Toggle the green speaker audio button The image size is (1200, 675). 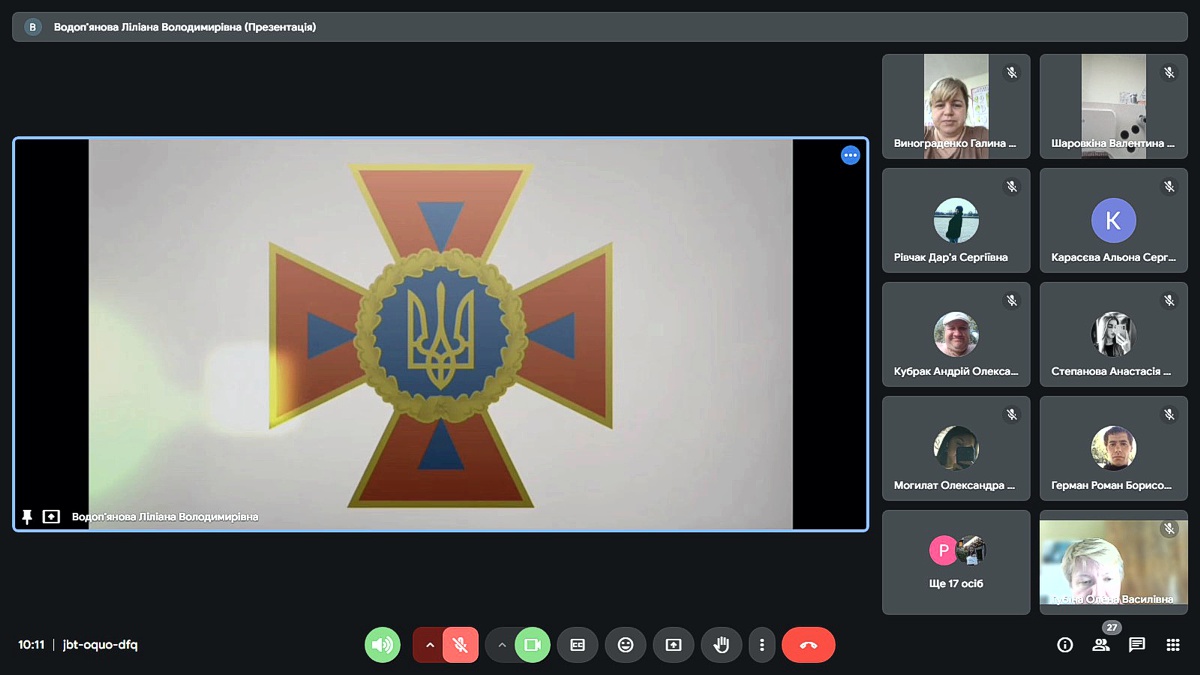pos(382,645)
